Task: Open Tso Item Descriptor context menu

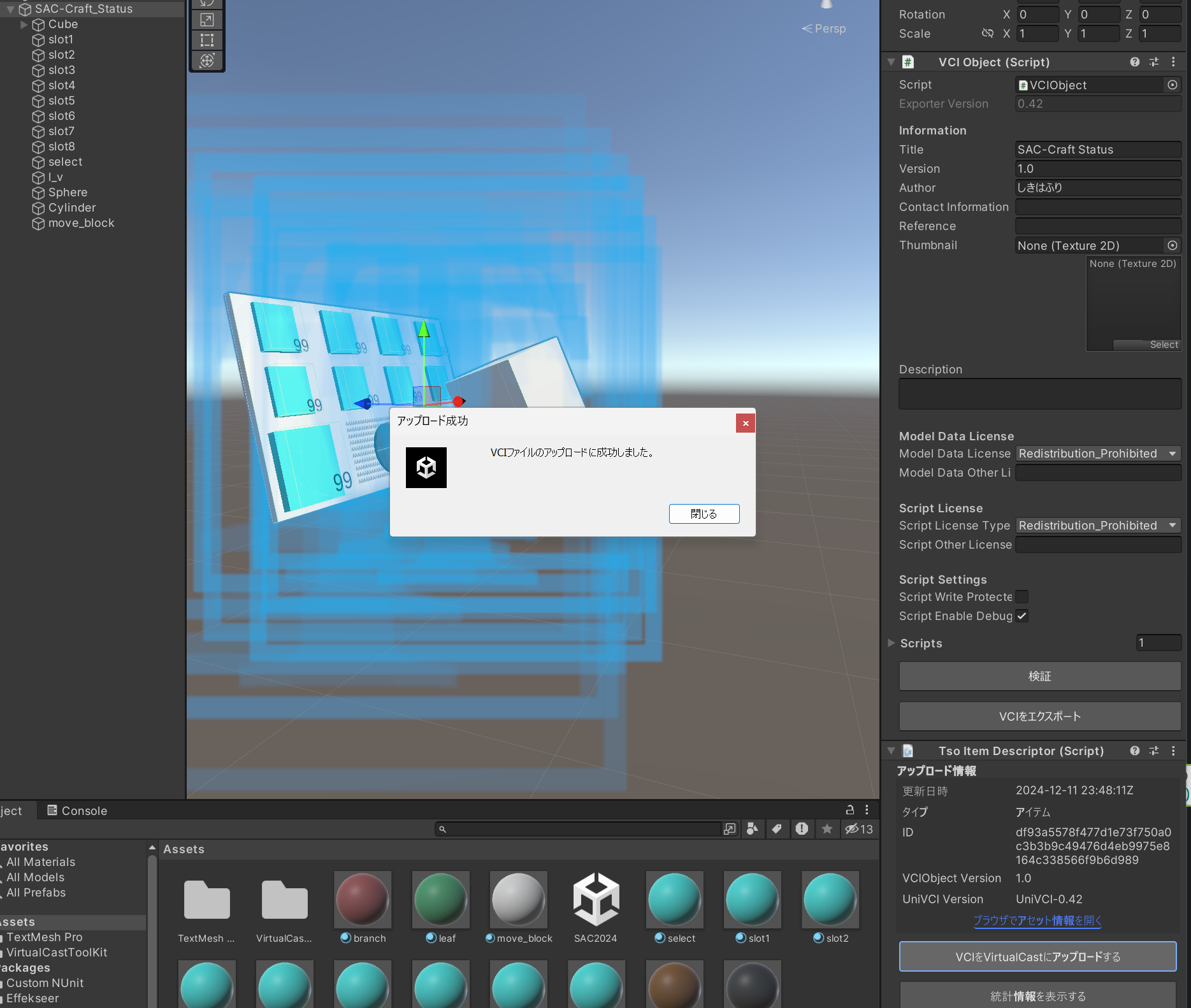Action: pyautogui.click(x=1173, y=751)
